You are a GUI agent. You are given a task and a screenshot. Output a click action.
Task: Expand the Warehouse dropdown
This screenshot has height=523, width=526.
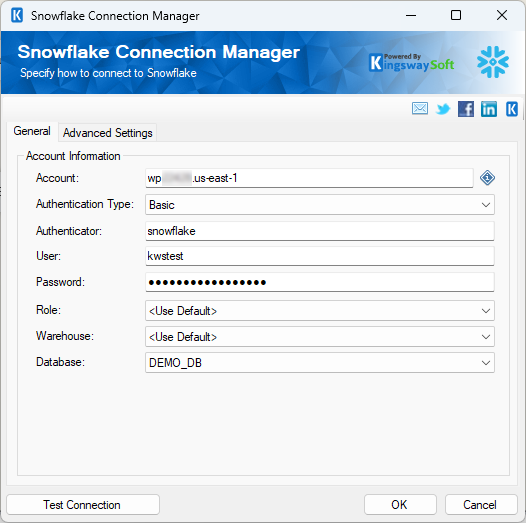[x=320, y=336]
